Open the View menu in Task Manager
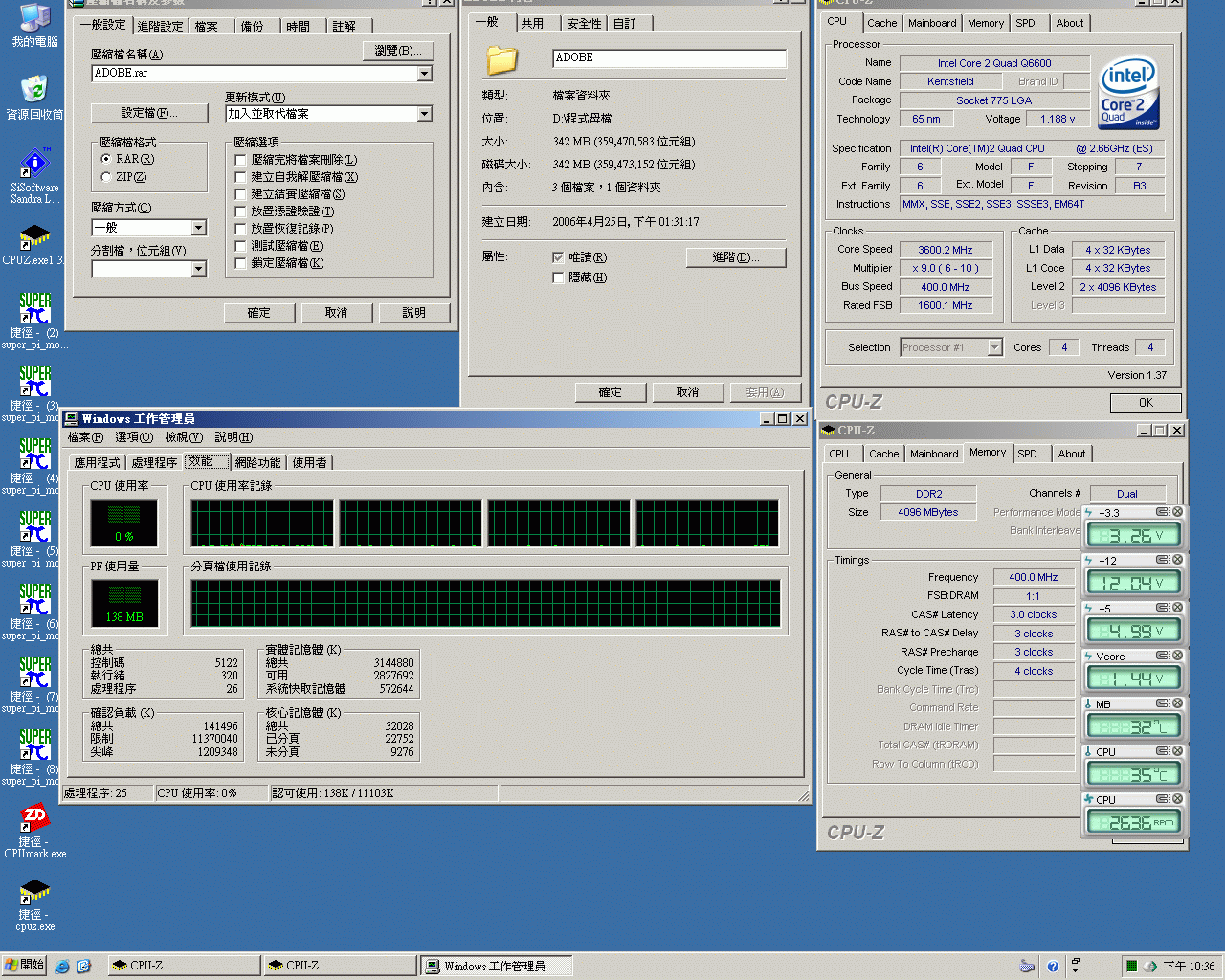This screenshot has height=980, width=1225. [184, 437]
